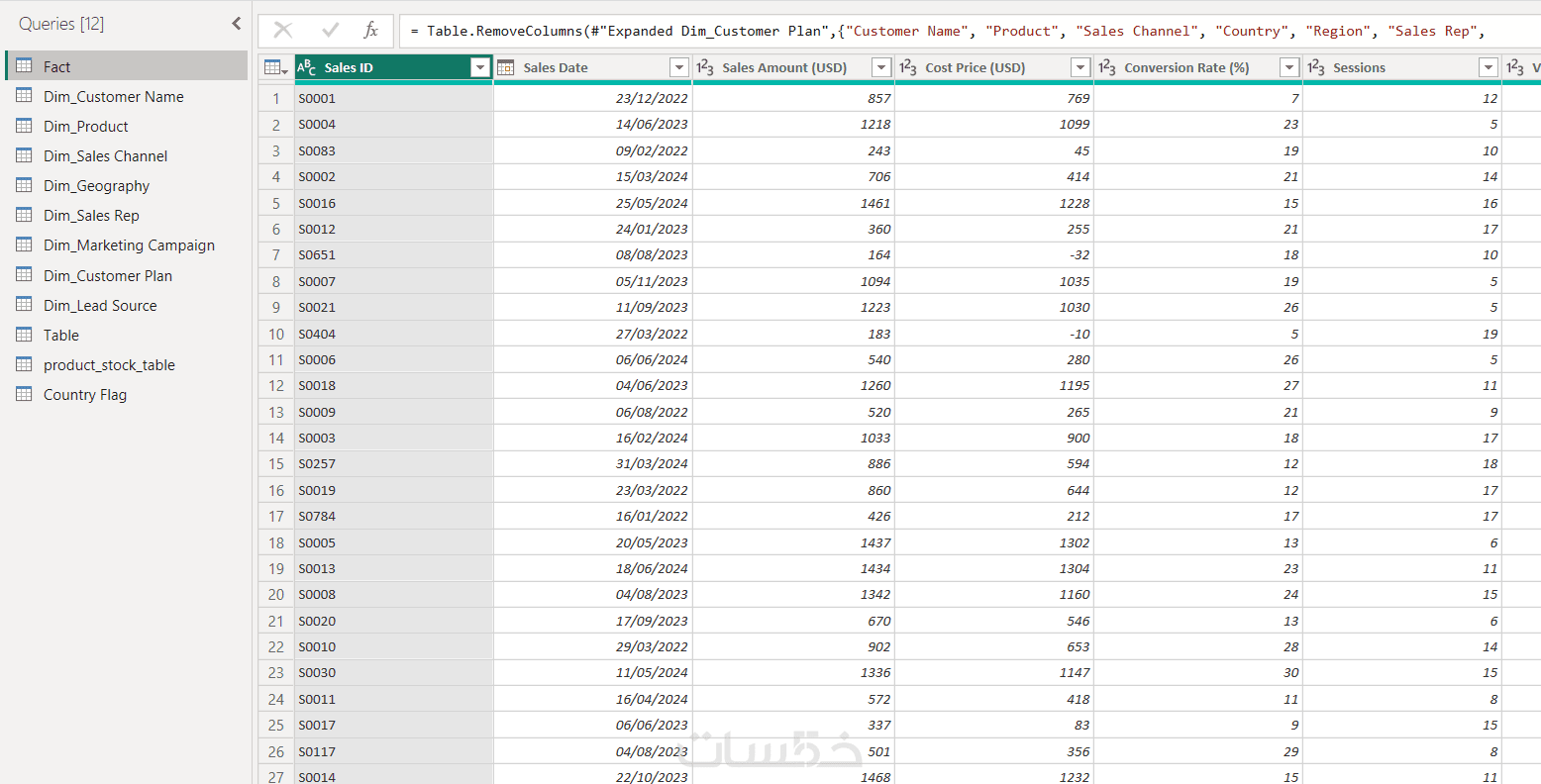Image resolution: width=1541 pixels, height=784 pixels.
Task: Cancel the formula edit with the X icon
Action: coord(283,31)
